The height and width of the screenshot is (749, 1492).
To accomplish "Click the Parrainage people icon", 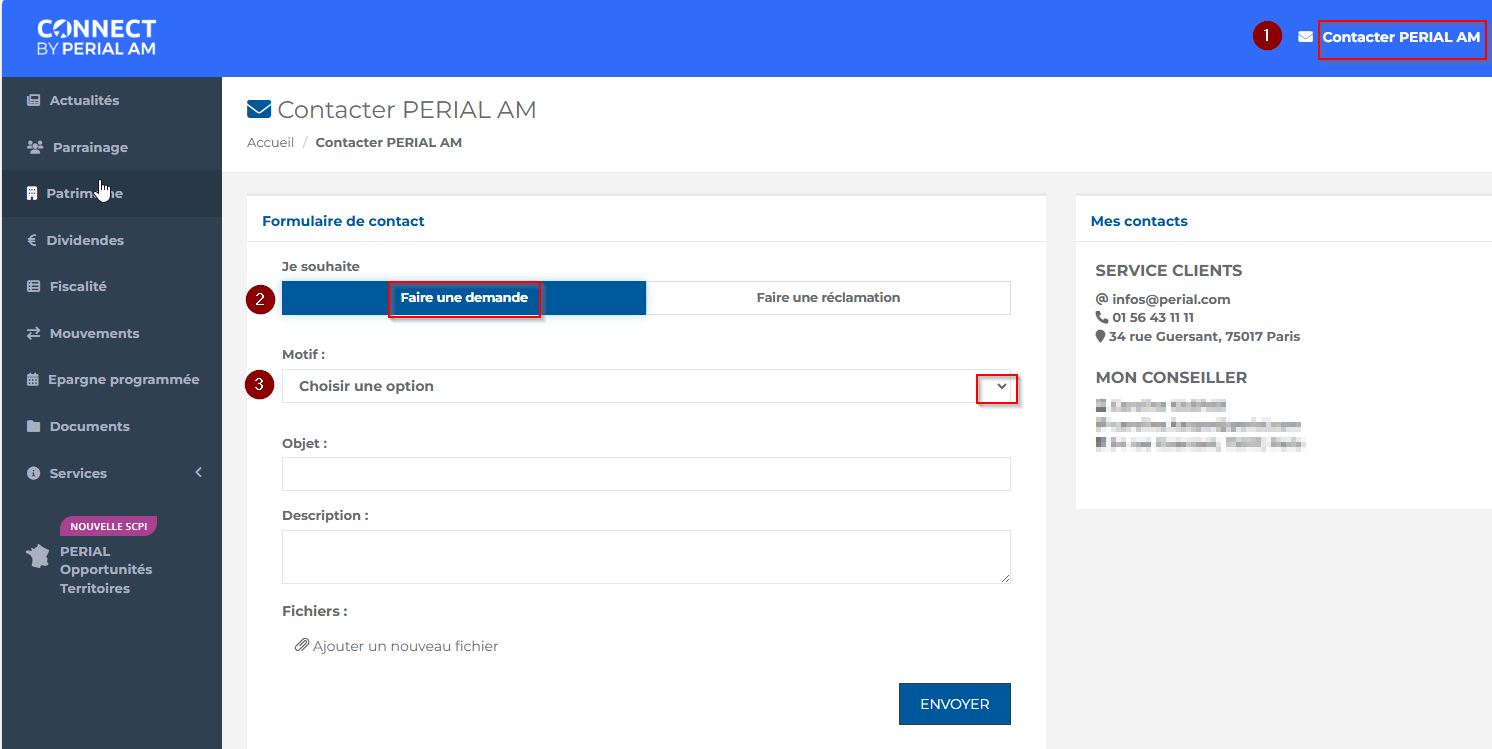I will [35, 147].
